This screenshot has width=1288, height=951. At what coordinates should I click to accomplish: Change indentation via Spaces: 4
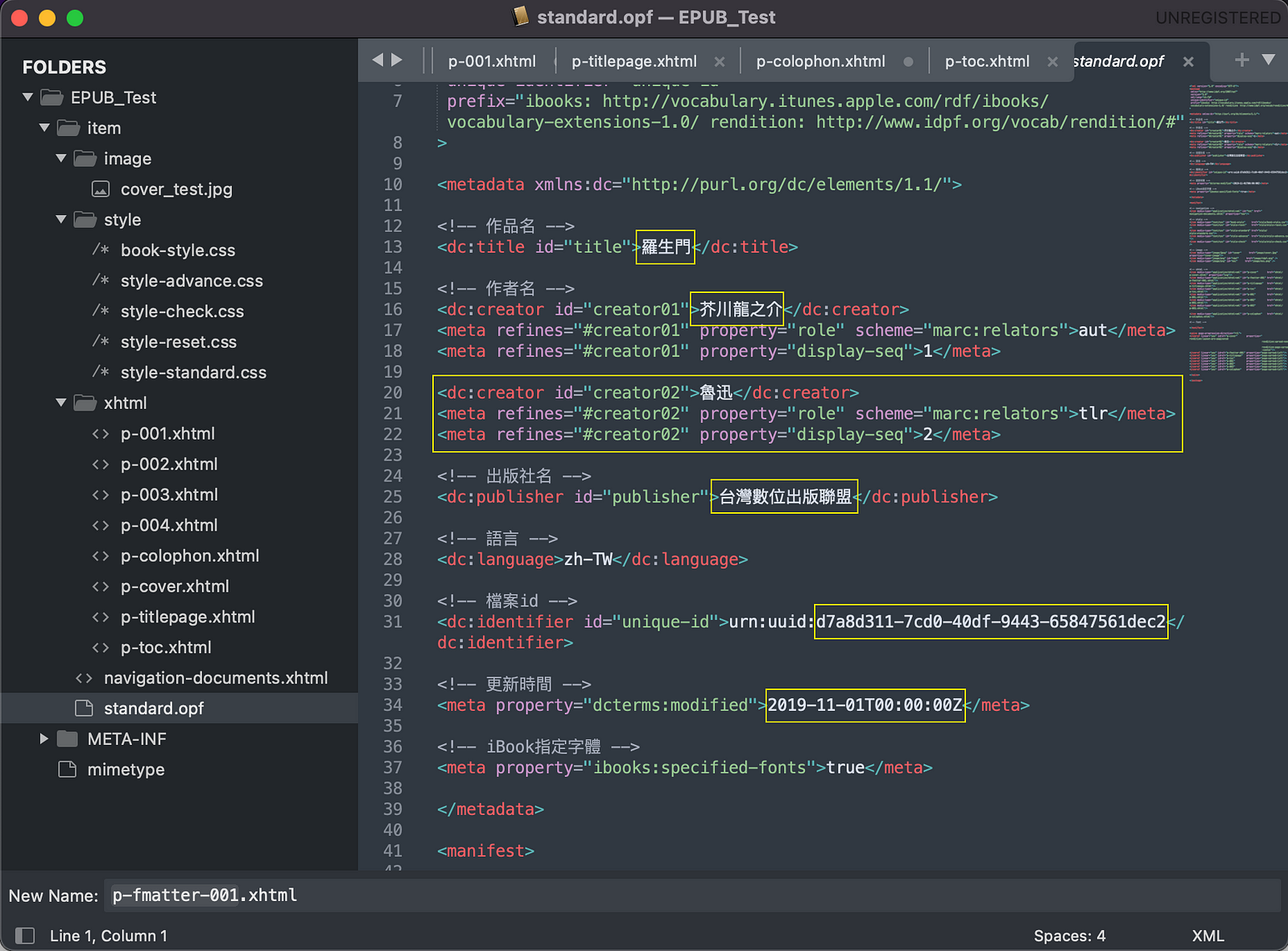(1069, 936)
